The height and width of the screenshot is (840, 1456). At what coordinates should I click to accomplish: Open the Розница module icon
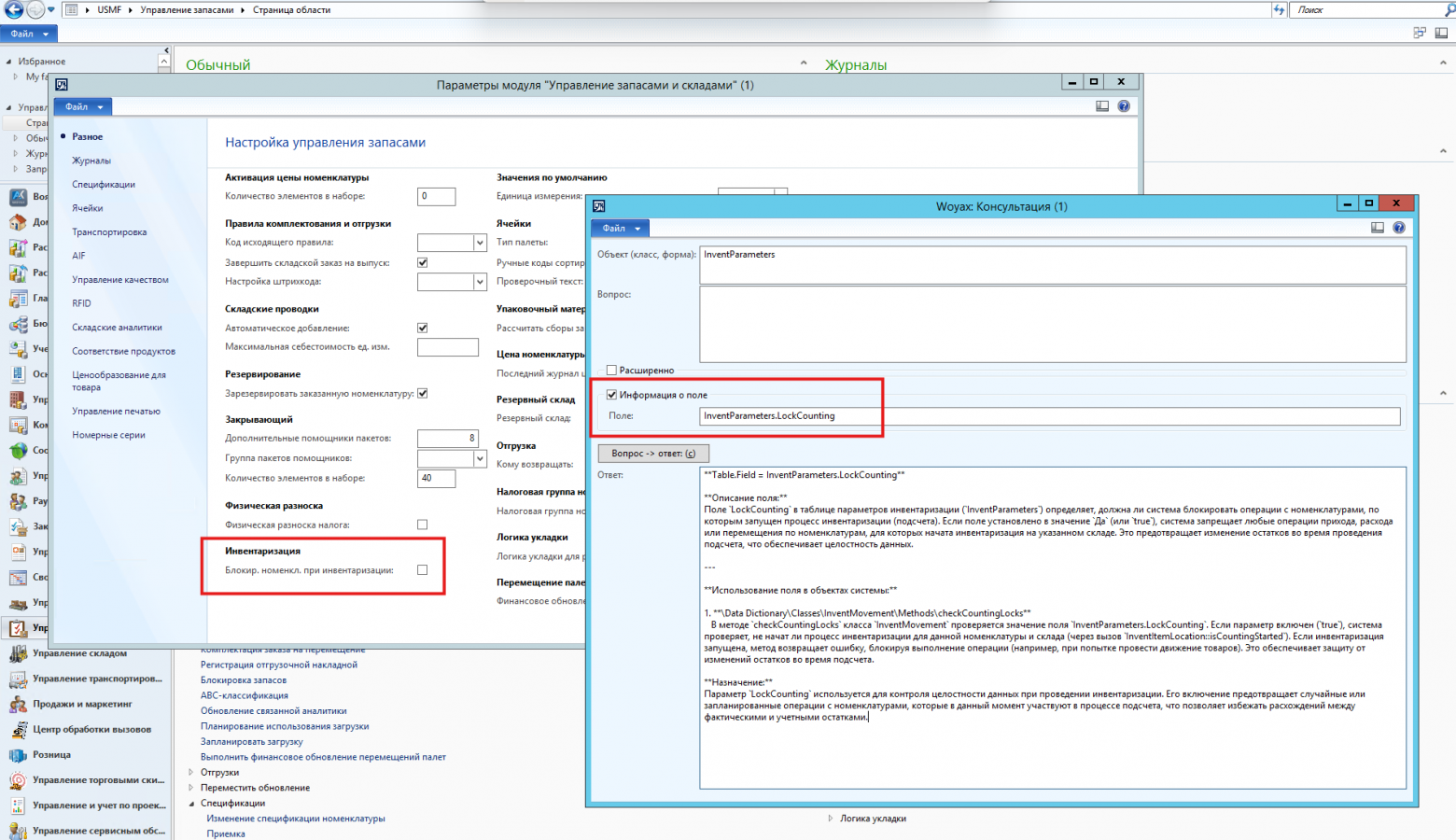pos(17,755)
